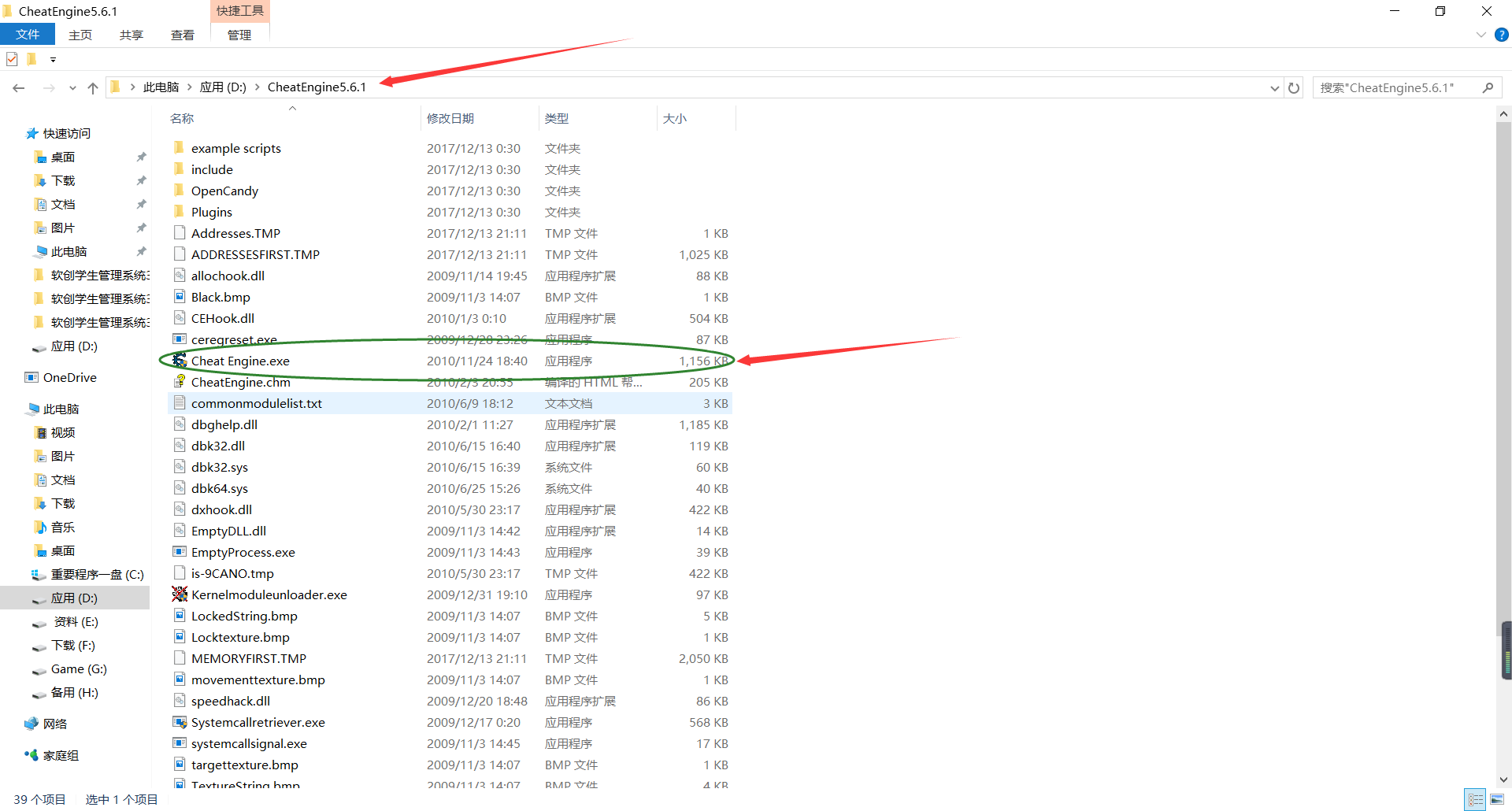The width and height of the screenshot is (1512, 811).
Task: Open the 文件 menu tab
Action: click(28, 35)
